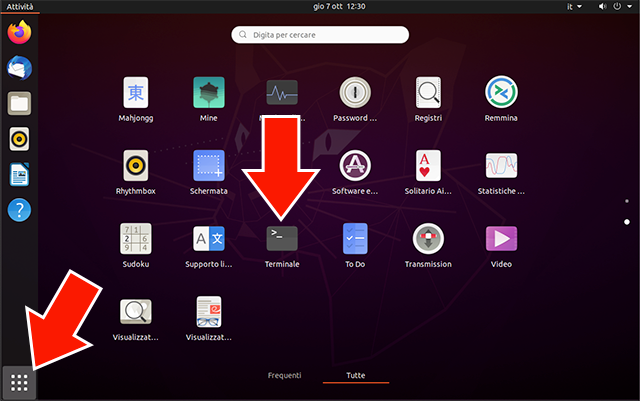Select the Tutte tab
640x401 pixels.
[x=355, y=375]
